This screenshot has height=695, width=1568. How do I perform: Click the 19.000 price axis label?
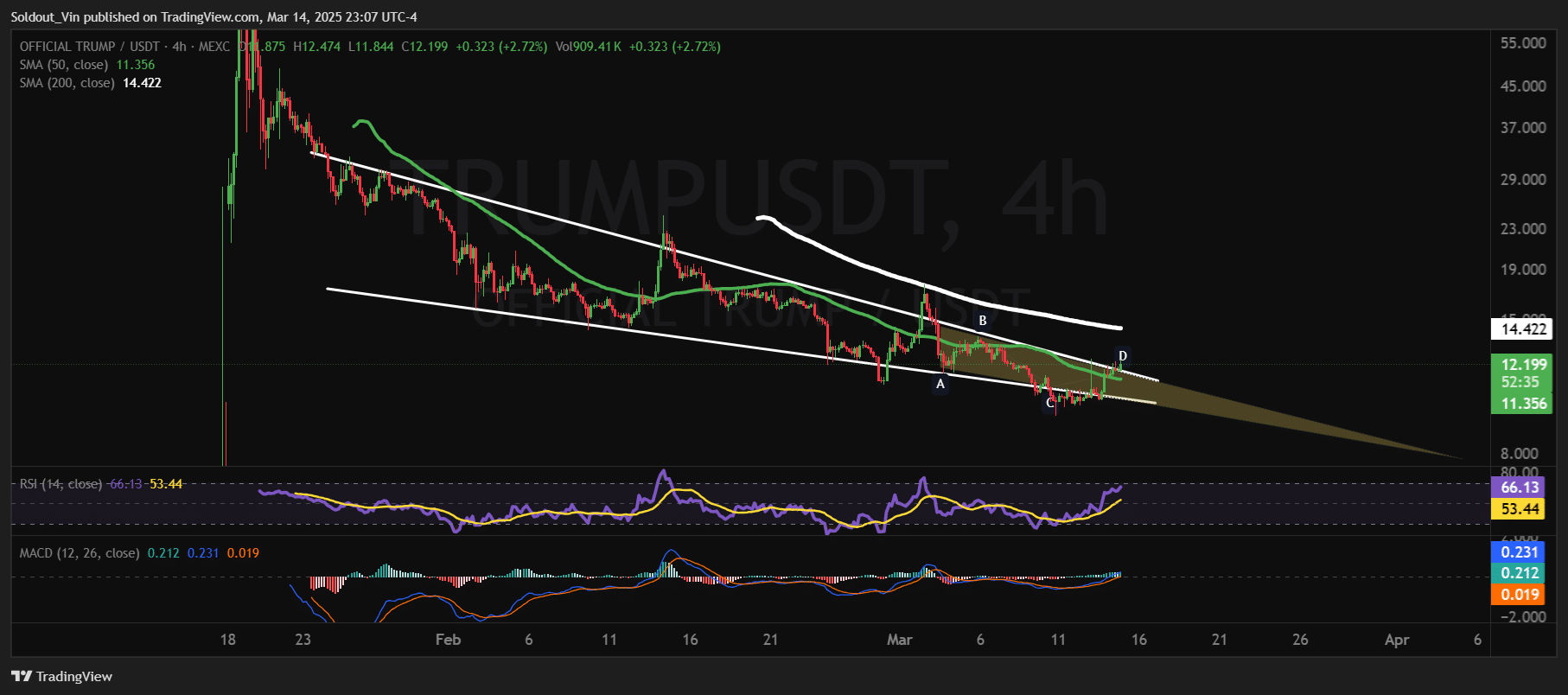(1523, 270)
